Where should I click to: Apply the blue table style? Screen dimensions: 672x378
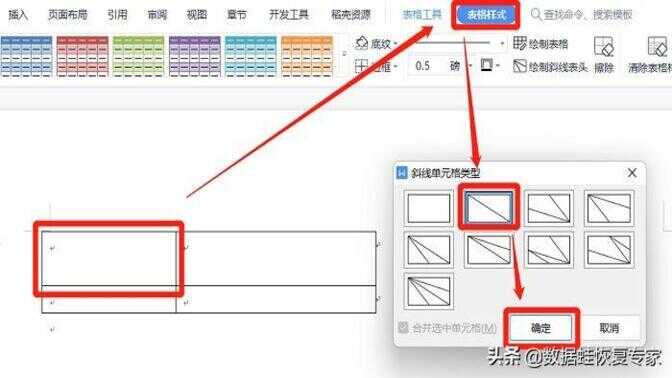click(x=26, y=57)
